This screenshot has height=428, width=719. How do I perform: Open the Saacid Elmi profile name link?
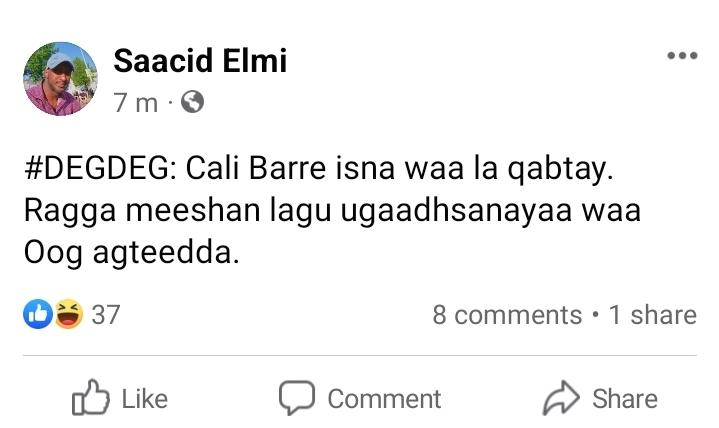coord(200,62)
